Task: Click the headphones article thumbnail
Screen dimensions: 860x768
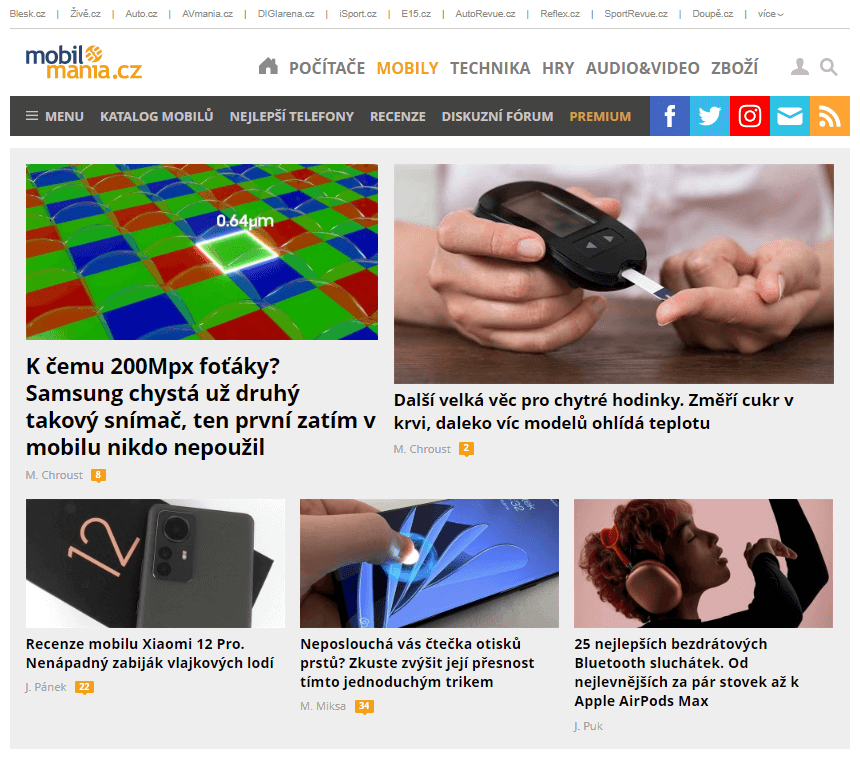Action: (703, 563)
